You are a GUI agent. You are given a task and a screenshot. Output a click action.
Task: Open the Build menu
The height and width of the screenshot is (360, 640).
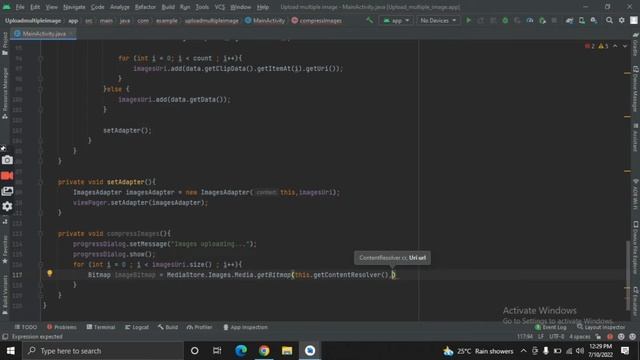click(x=168, y=7)
